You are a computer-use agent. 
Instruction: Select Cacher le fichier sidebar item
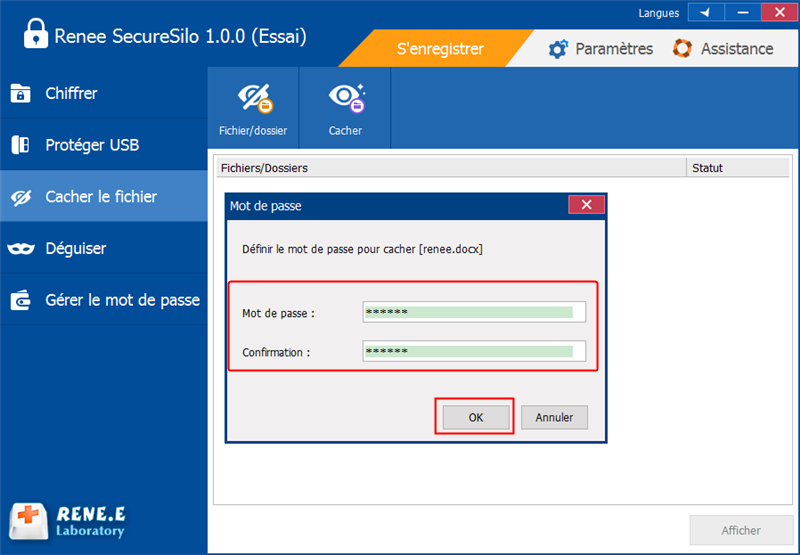coord(100,197)
